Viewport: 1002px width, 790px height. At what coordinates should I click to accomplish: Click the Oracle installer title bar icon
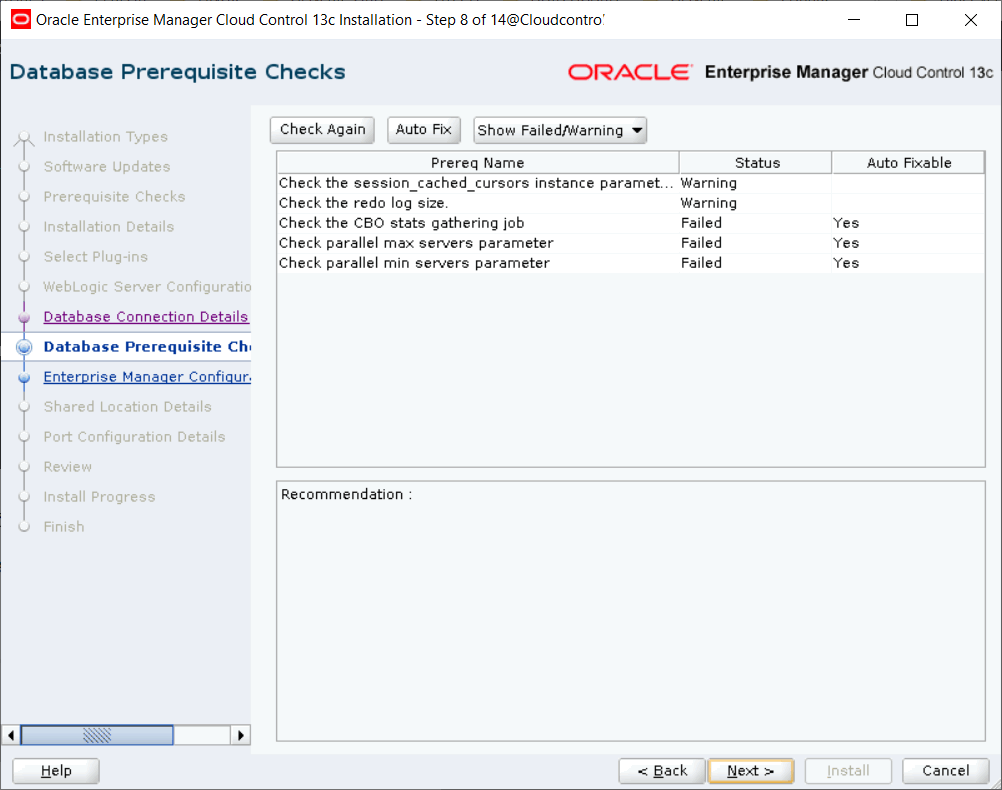coord(20,20)
